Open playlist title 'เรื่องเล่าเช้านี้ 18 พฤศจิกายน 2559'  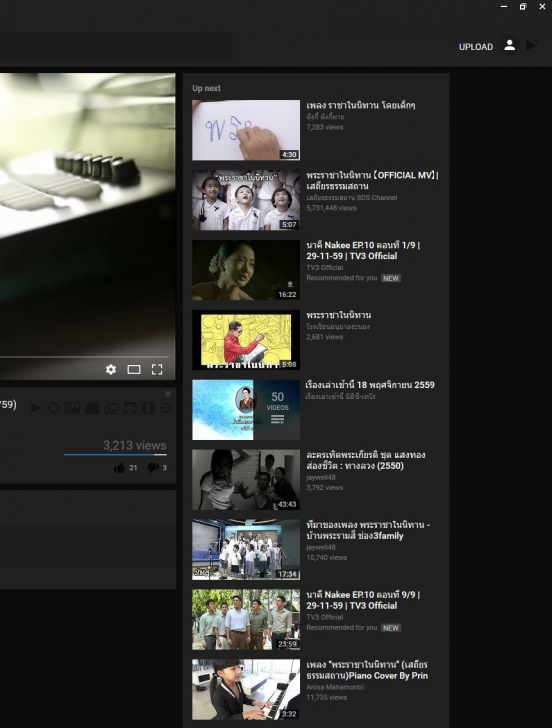point(370,385)
